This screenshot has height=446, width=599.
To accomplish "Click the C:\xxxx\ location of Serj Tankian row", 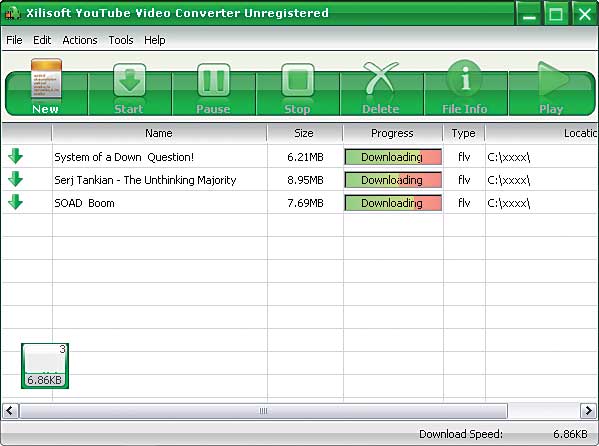I will [x=509, y=180].
